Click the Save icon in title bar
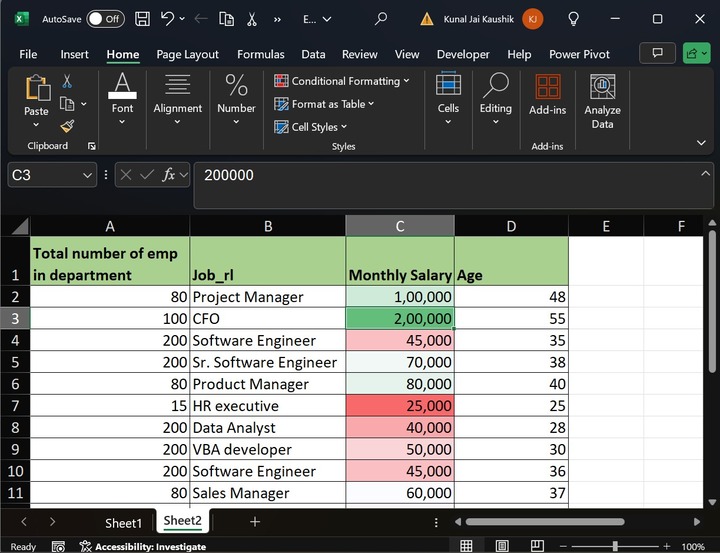 click(x=142, y=19)
